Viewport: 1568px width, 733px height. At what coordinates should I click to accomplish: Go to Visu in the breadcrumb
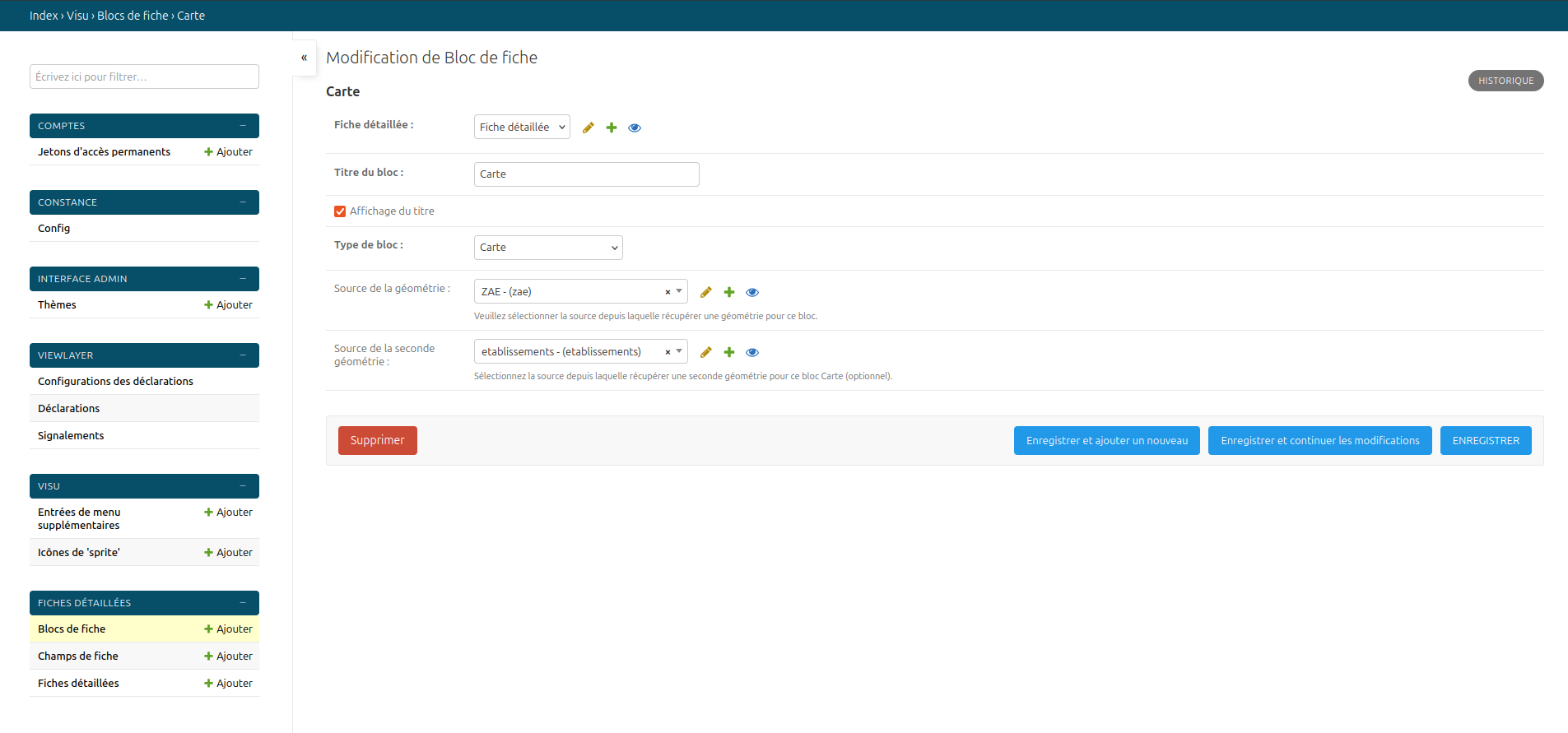point(77,16)
